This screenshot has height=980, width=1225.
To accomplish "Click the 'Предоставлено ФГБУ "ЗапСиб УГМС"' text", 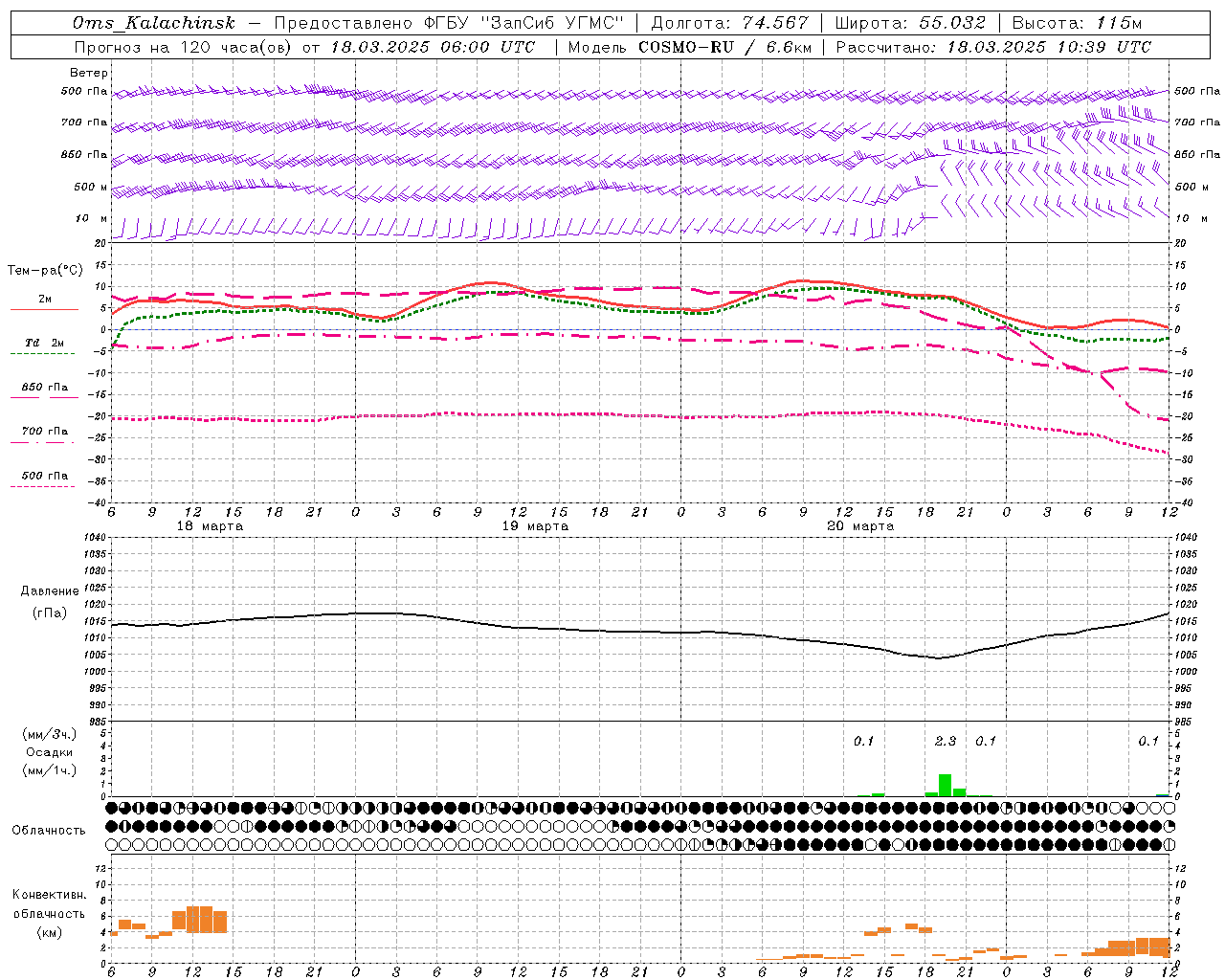I will pos(450,23).
